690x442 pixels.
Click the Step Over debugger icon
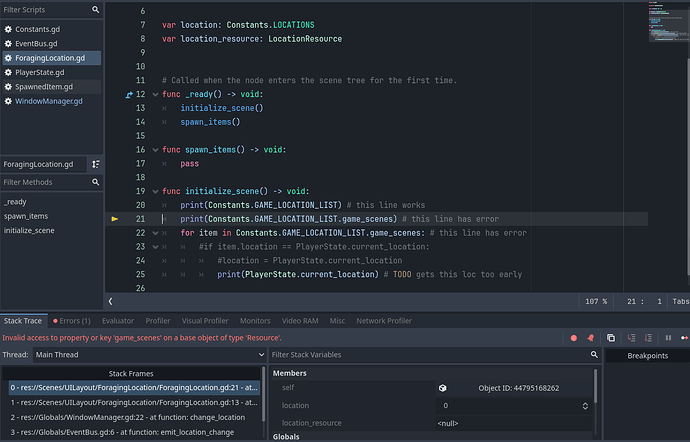tap(649, 338)
